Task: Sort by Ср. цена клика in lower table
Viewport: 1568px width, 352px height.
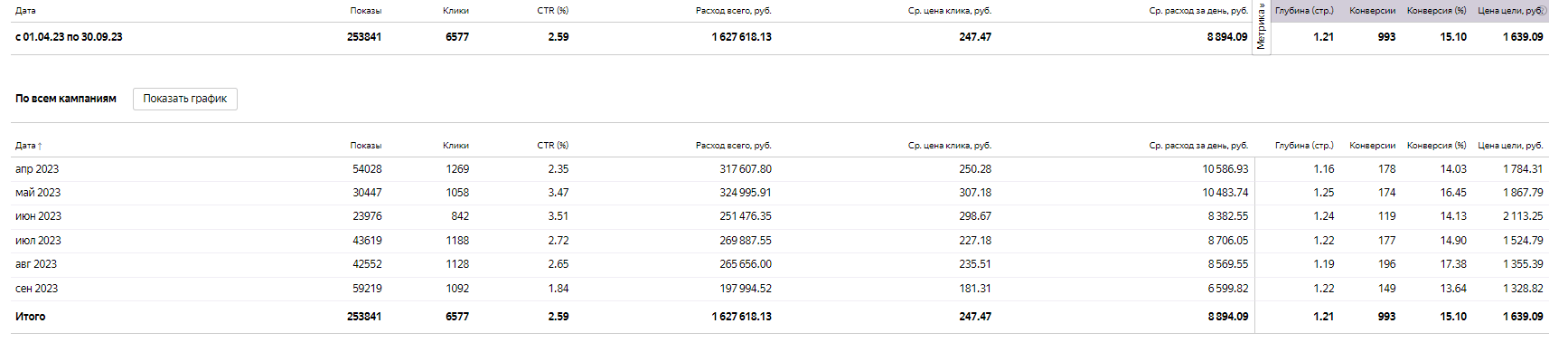Action: click(x=950, y=146)
